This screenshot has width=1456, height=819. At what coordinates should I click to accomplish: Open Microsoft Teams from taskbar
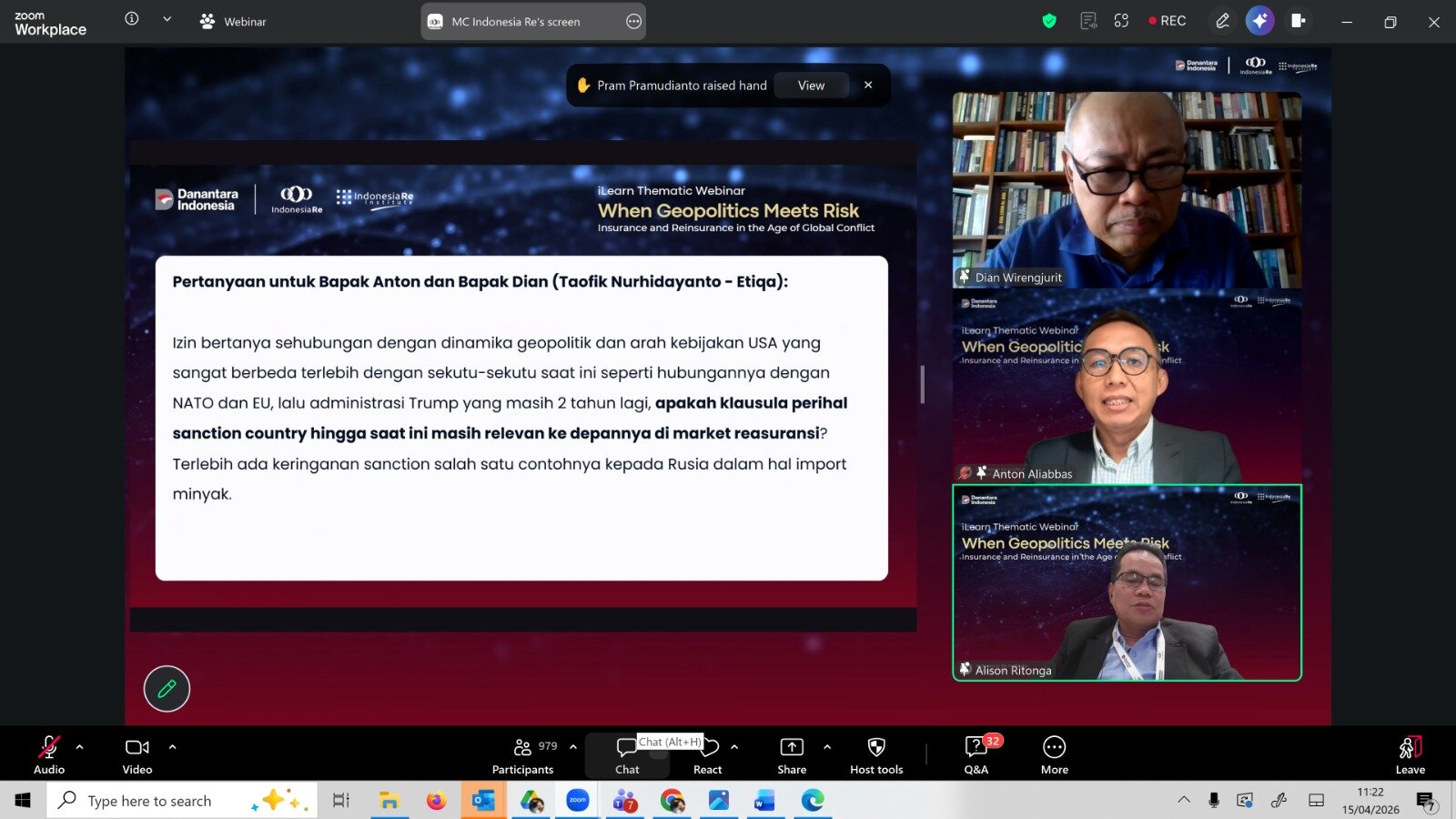625,801
